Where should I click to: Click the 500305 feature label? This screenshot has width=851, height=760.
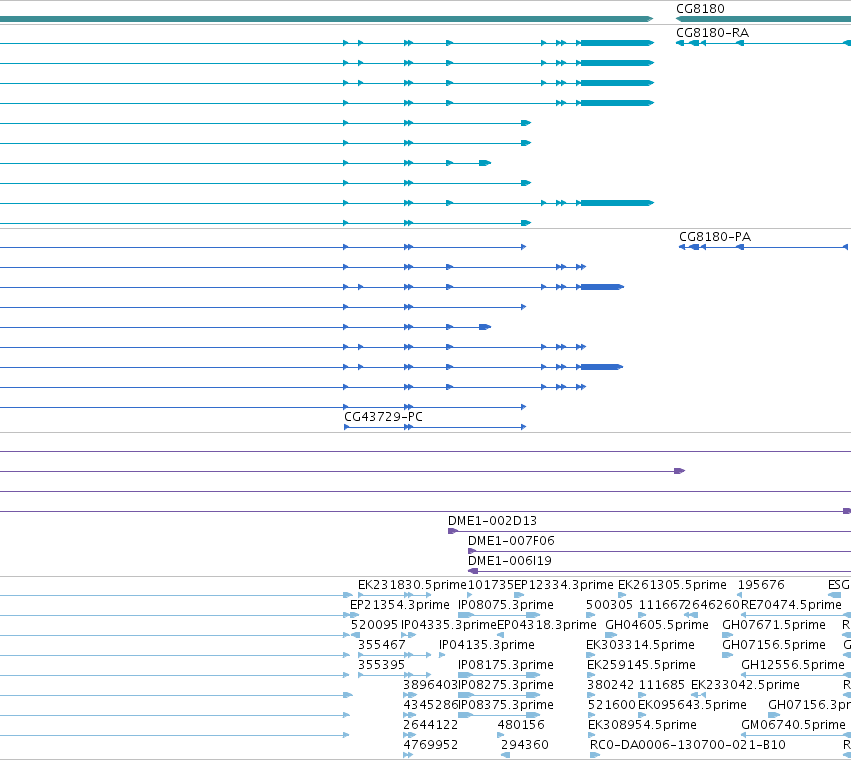click(609, 605)
